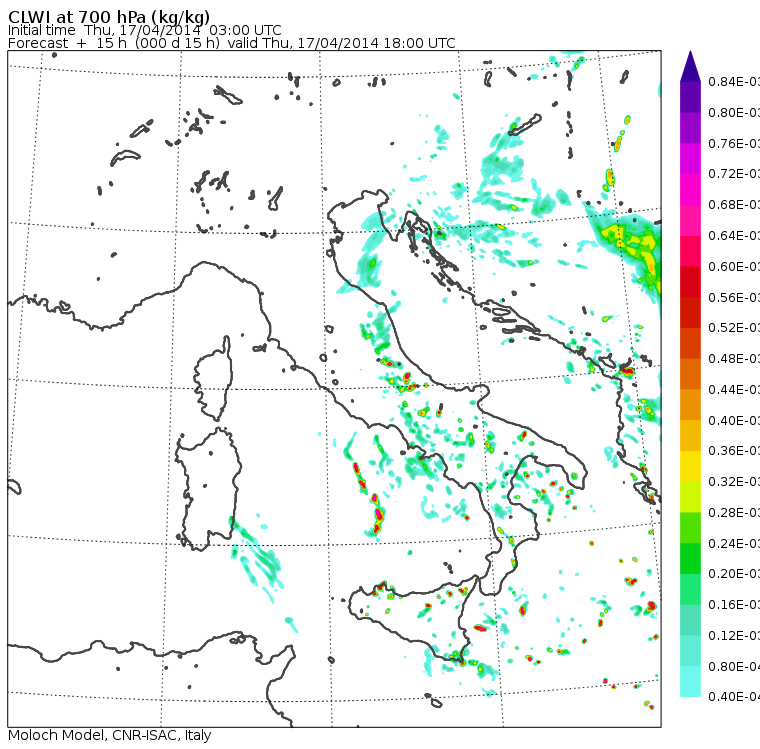
Task: Click the 0.52E-03 legend label
Action: [734, 328]
